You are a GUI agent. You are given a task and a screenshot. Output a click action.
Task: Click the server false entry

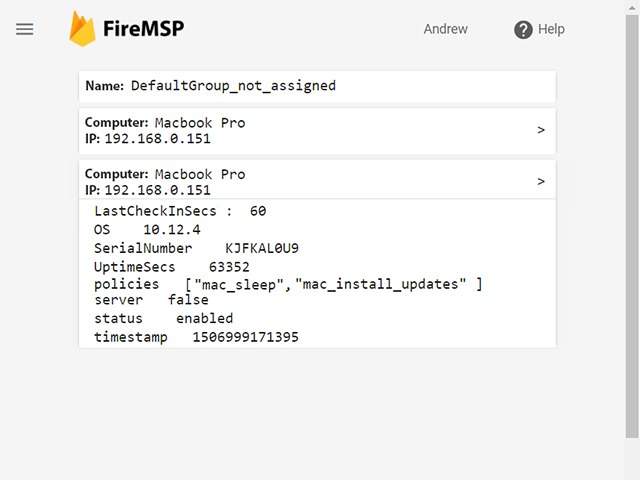click(x=151, y=300)
